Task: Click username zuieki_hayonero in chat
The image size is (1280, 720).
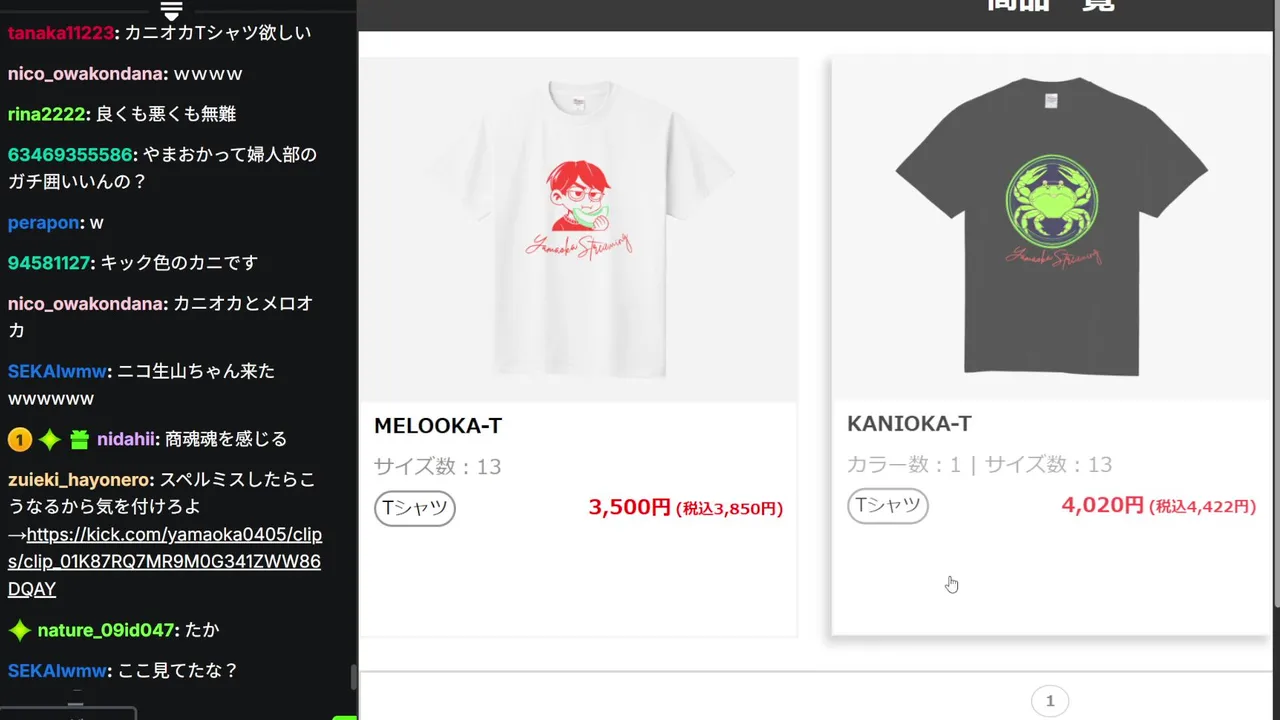Action: click(81, 480)
